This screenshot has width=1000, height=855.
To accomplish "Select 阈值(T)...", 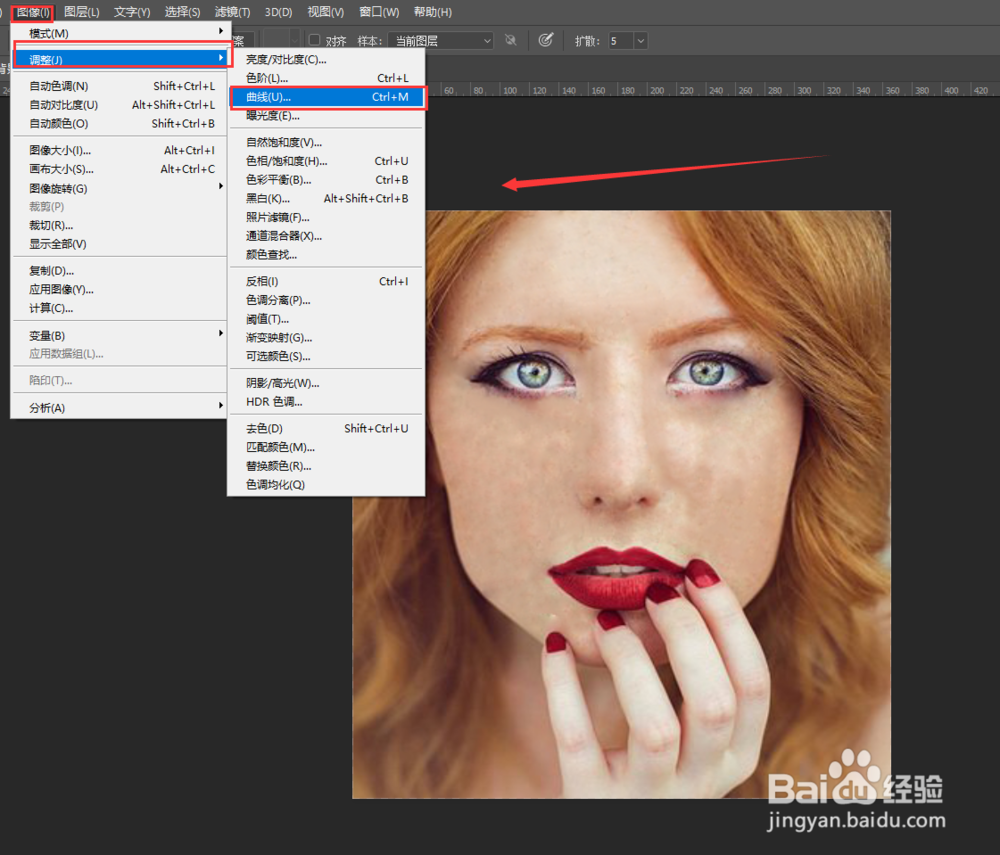I will tap(327, 319).
